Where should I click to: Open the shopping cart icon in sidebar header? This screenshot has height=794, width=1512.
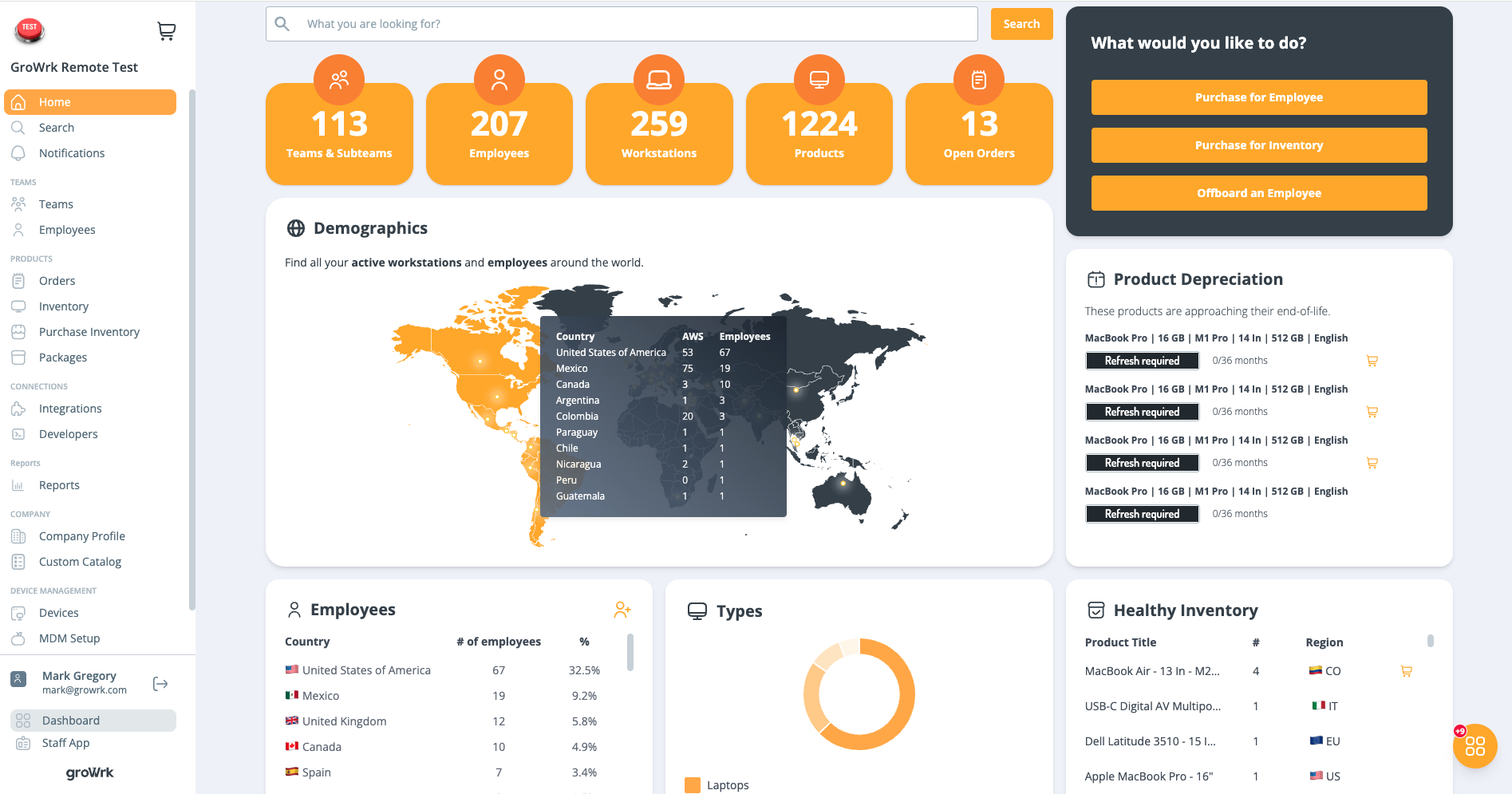(x=166, y=31)
